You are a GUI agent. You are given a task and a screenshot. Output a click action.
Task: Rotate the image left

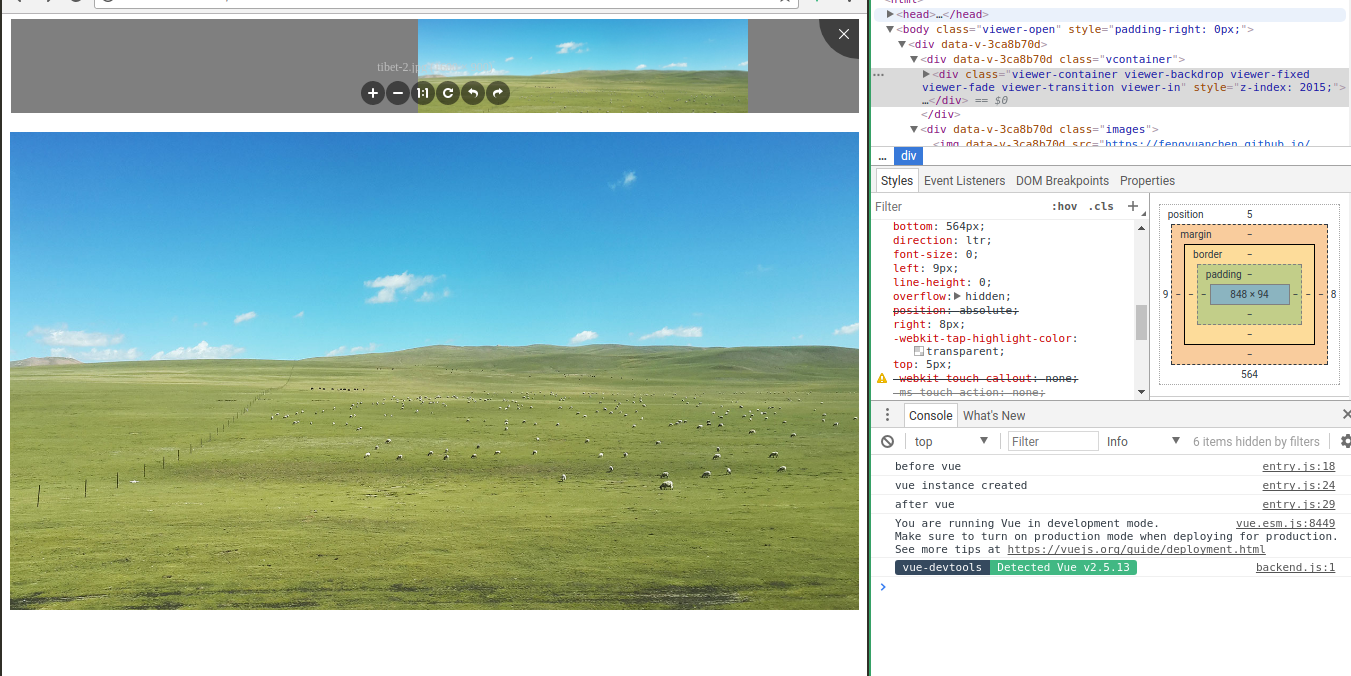tap(472, 92)
